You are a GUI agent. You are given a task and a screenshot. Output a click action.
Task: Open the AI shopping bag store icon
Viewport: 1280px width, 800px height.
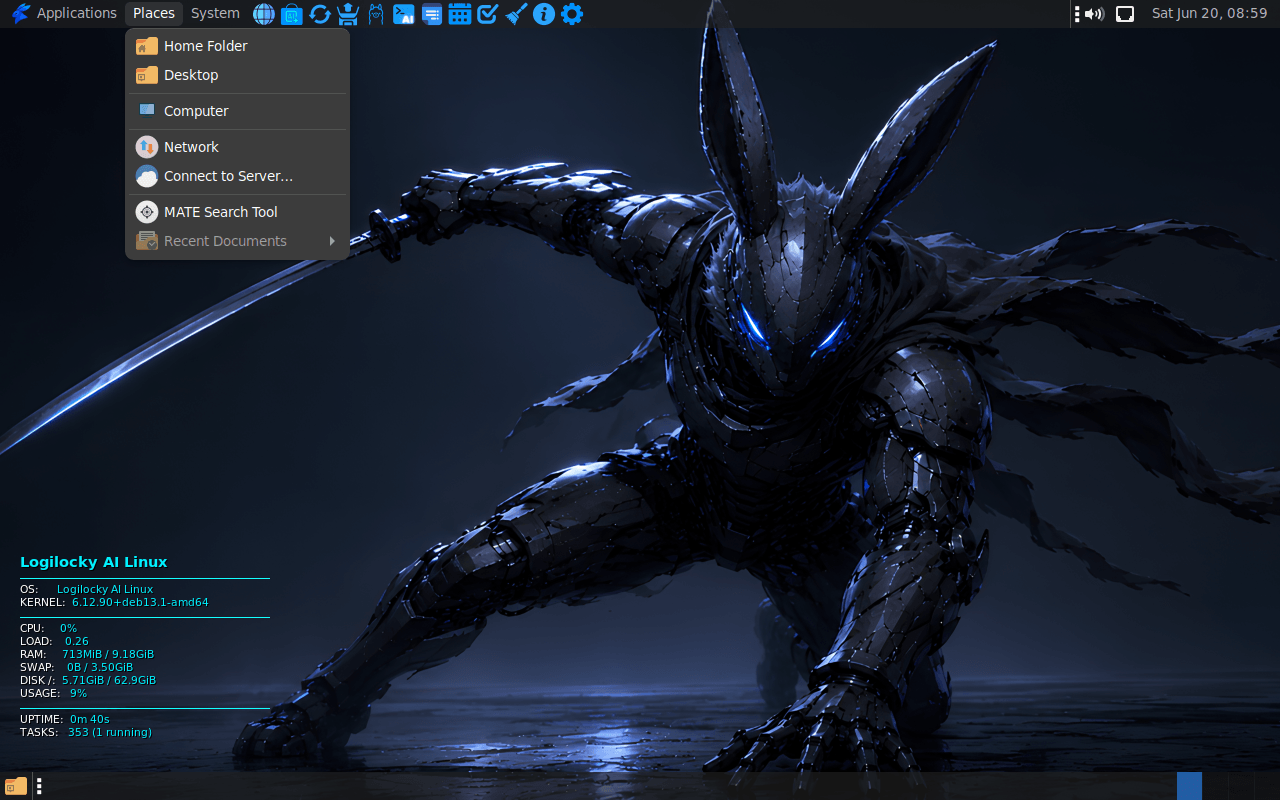click(x=292, y=14)
